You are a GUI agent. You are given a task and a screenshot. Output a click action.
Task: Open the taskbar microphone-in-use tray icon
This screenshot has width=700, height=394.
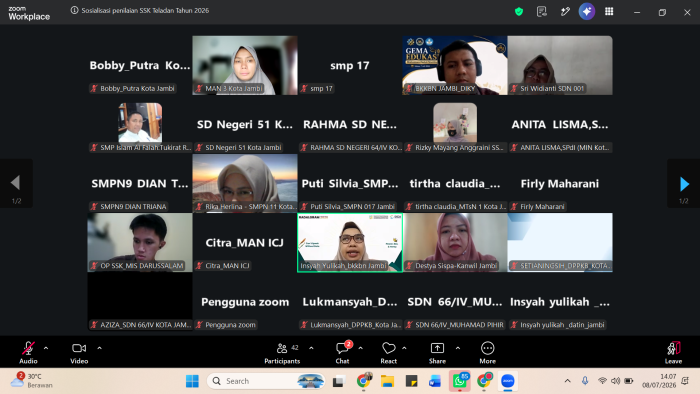tap(585, 381)
